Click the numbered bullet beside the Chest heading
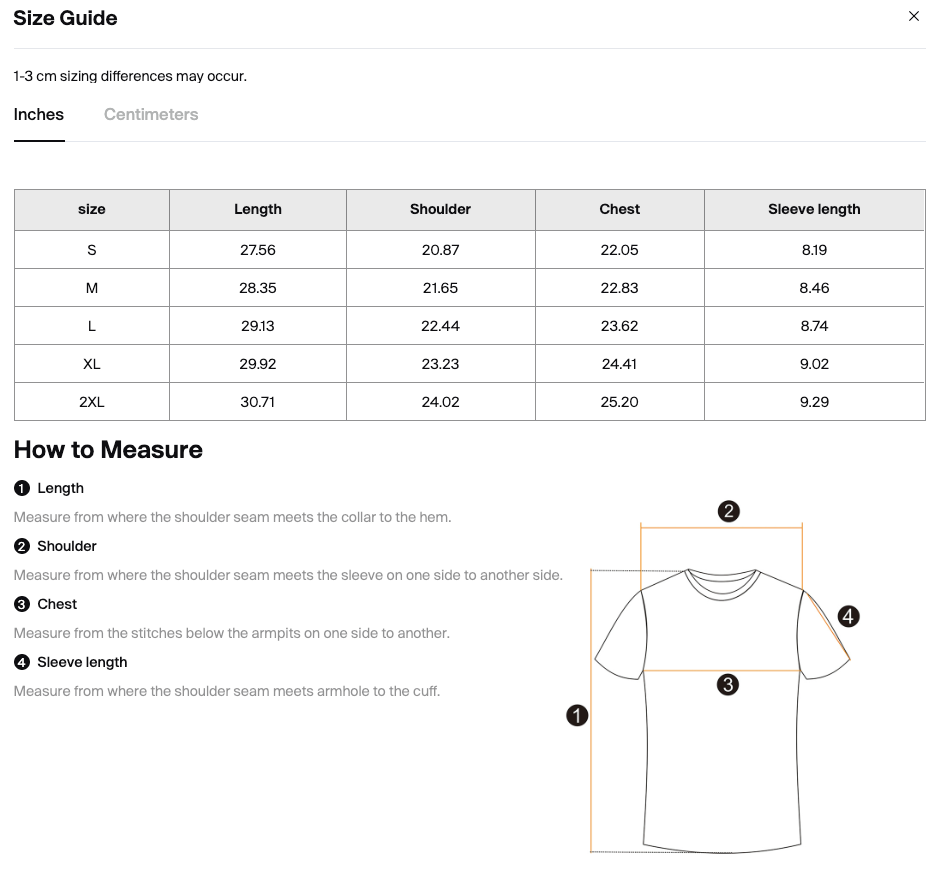The height and width of the screenshot is (876, 937). [22, 605]
